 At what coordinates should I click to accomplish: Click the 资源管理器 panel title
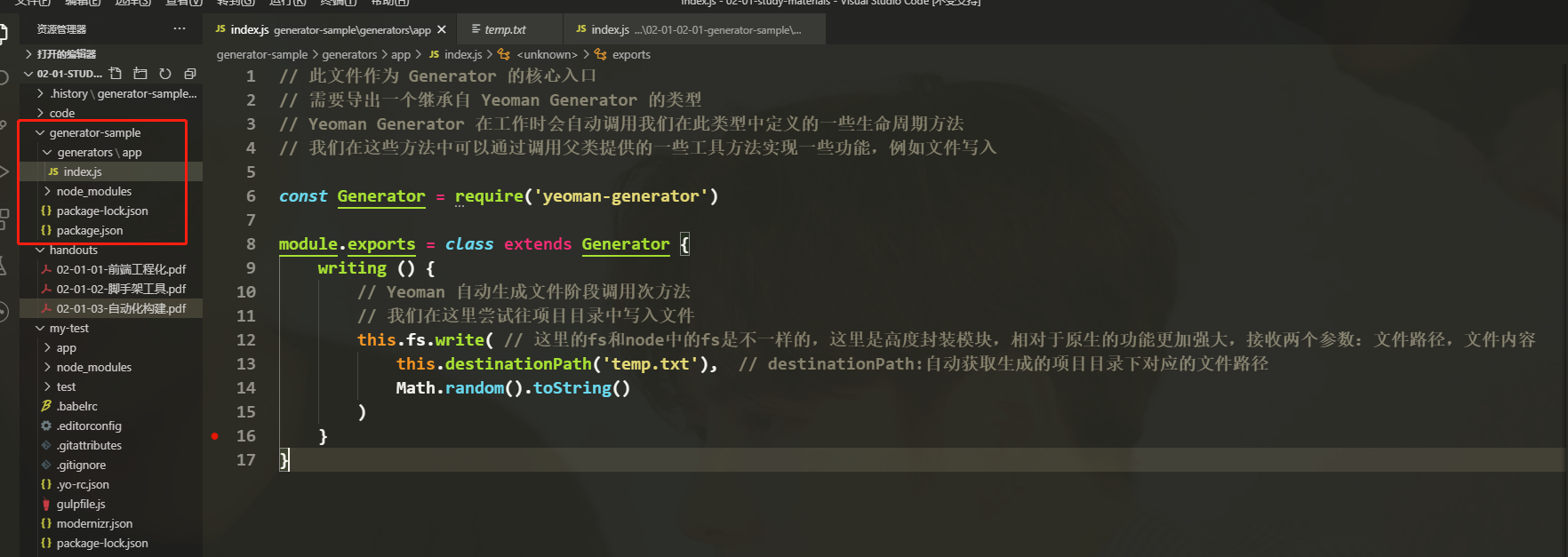click(61, 29)
